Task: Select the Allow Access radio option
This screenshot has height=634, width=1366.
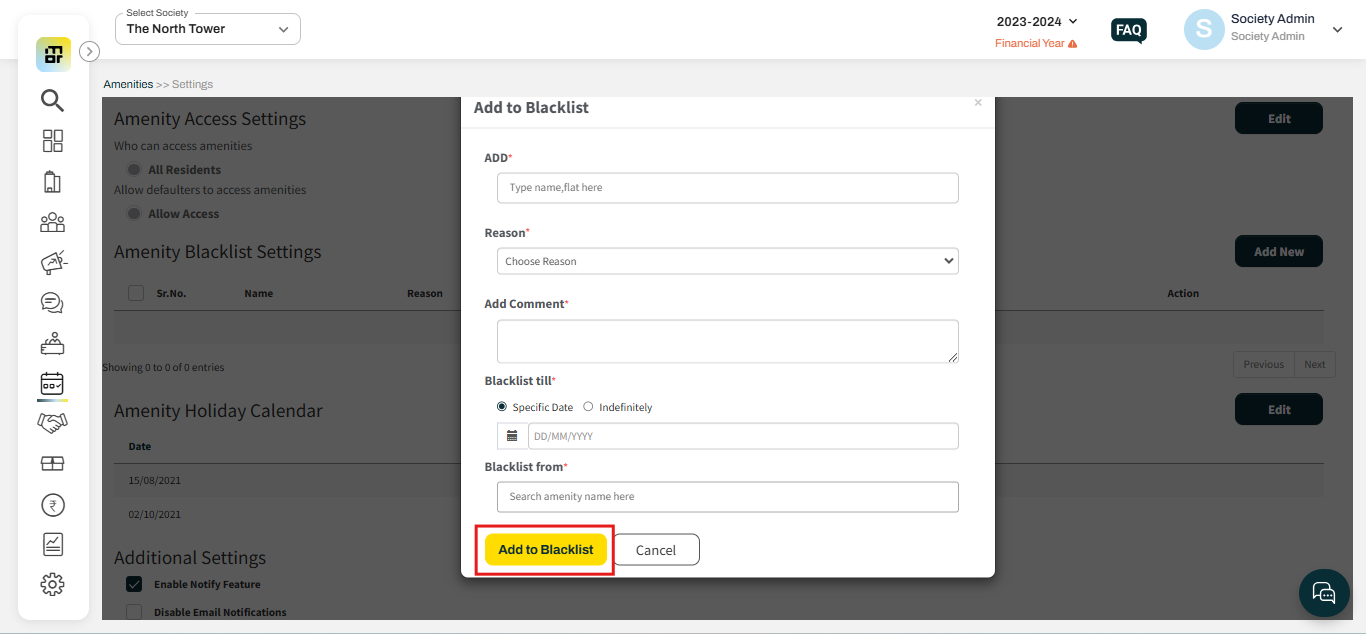Action: [x=134, y=214]
